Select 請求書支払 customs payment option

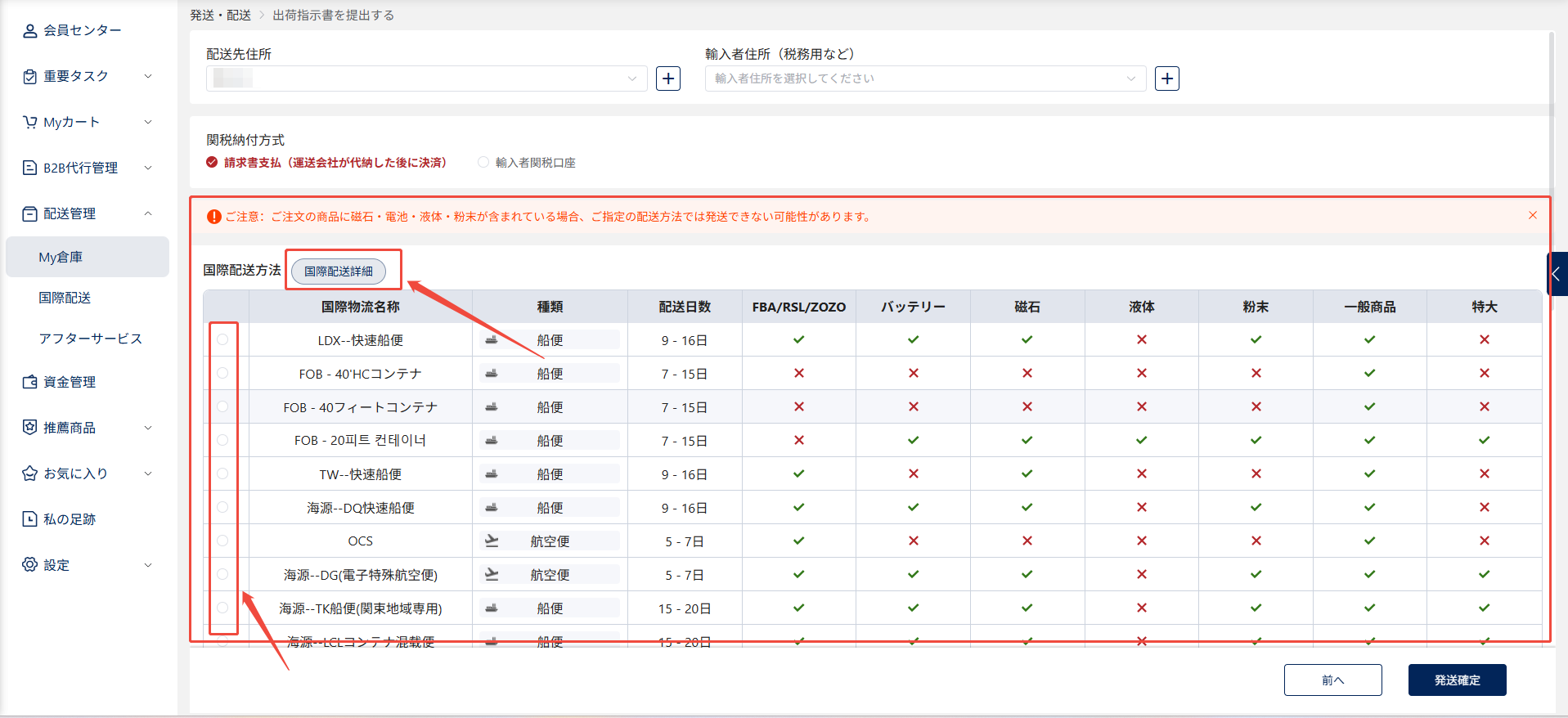click(x=326, y=163)
